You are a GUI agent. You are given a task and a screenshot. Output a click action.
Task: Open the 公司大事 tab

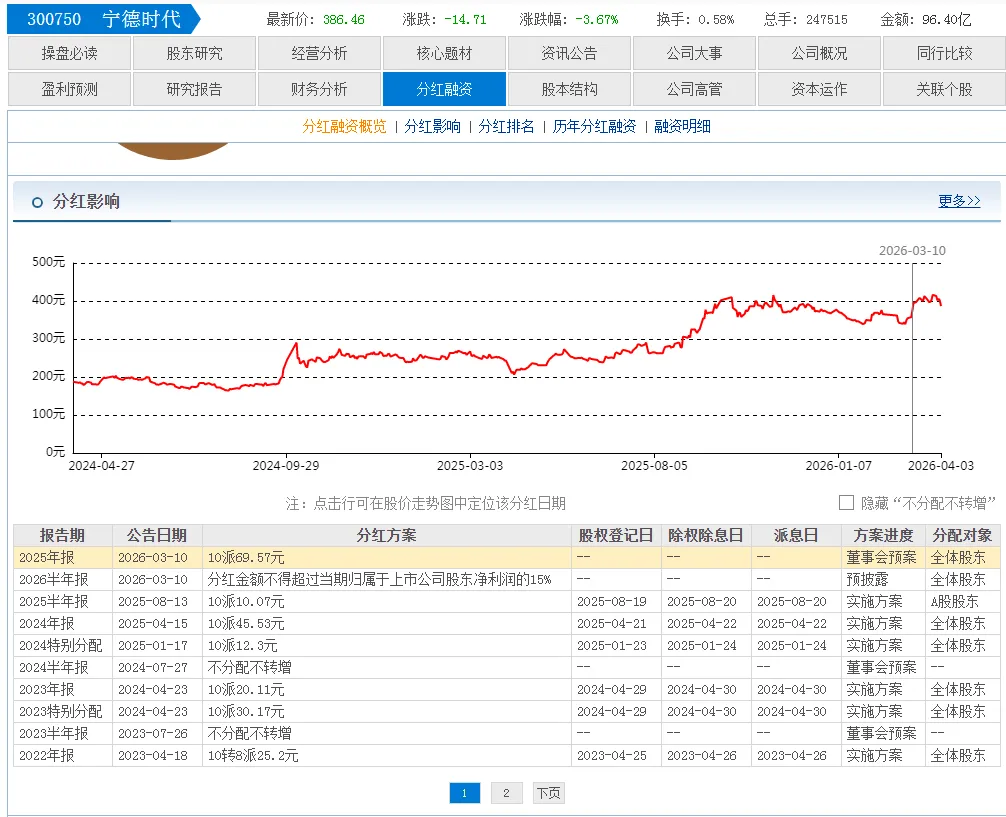[x=695, y=53]
